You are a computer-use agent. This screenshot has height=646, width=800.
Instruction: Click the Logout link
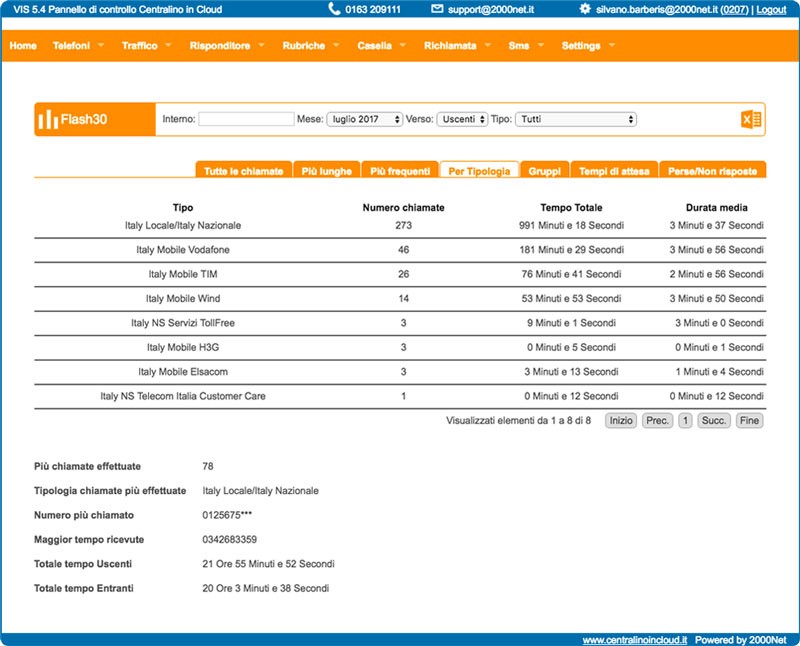click(771, 9)
